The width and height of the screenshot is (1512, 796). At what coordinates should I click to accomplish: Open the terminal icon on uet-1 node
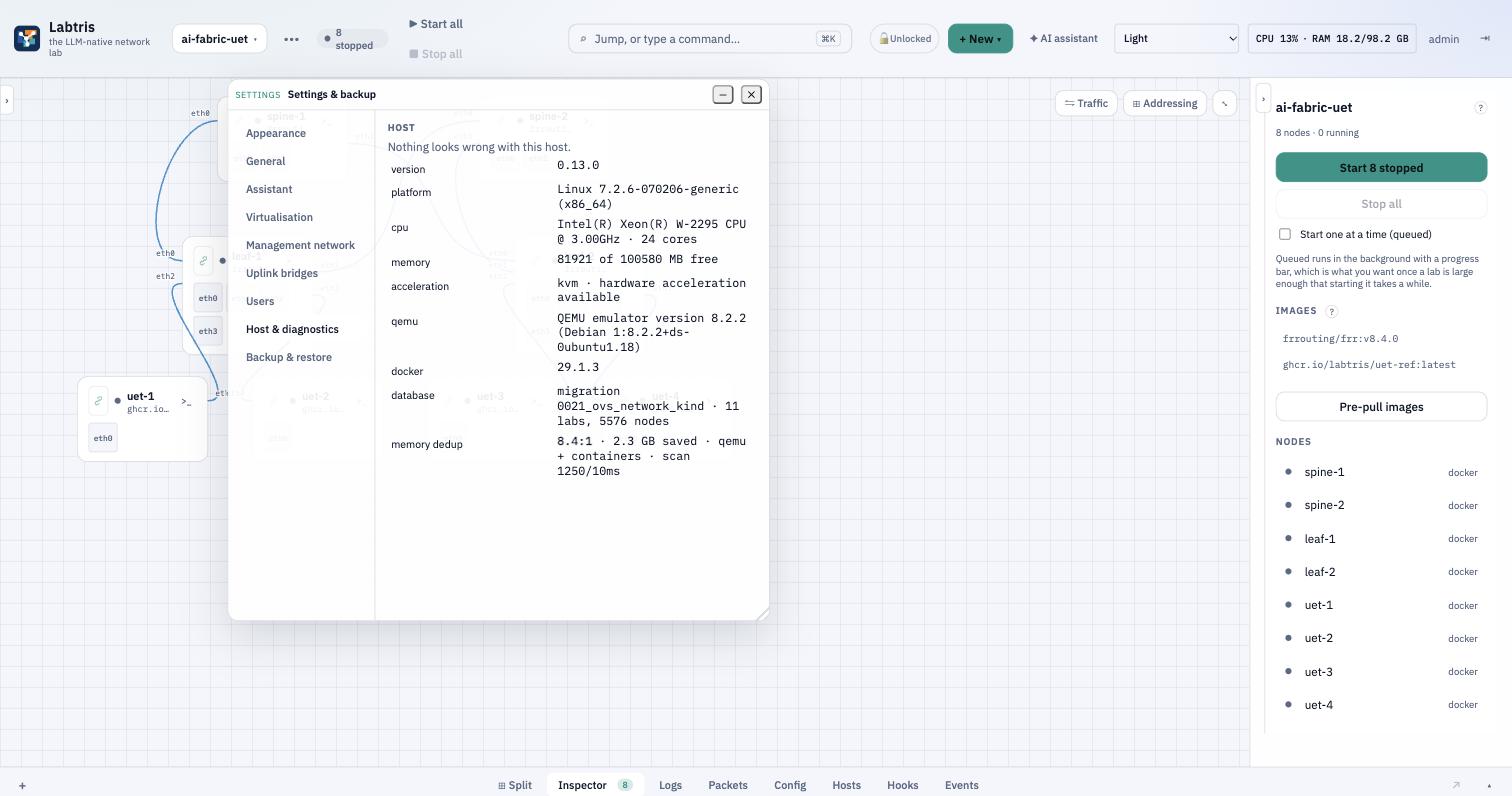click(186, 402)
